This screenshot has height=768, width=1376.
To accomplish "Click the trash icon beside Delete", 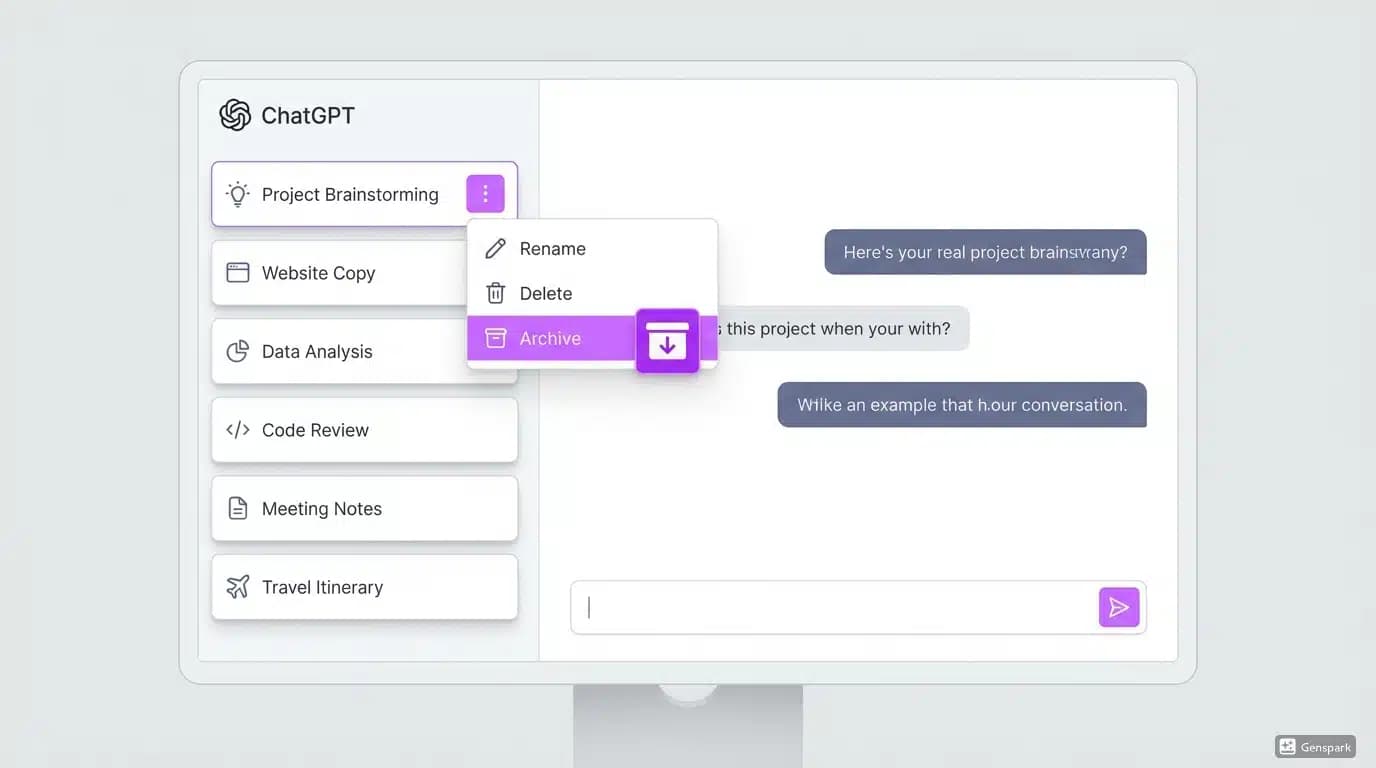I will (x=495, y=293).
